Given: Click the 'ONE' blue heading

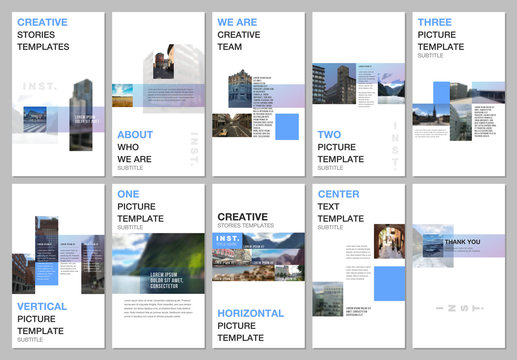Looking at the screenshot, I should coord(128,194).
